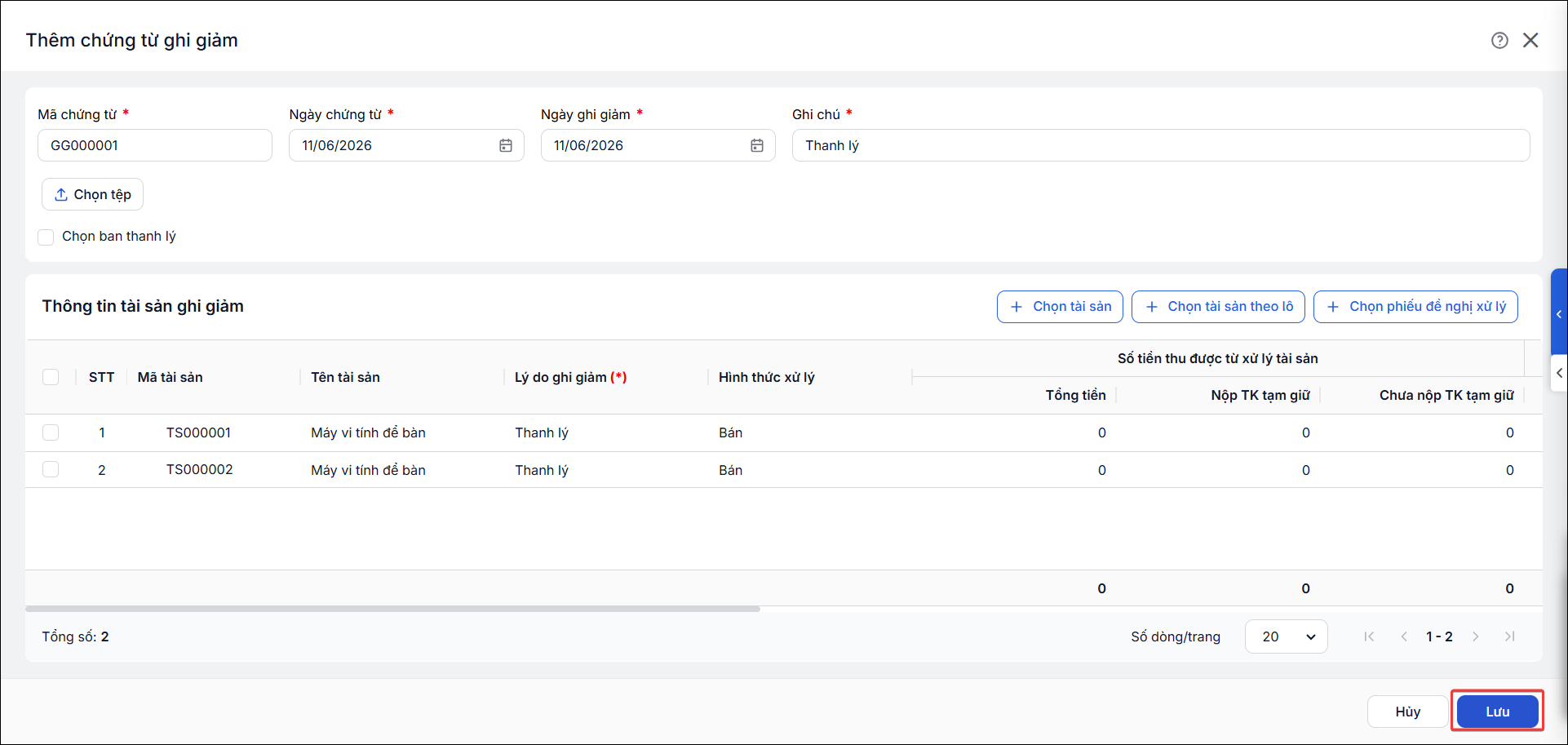Click the Ngày chứng từ date field
The image size is (1568, 745).
[406, 145]
